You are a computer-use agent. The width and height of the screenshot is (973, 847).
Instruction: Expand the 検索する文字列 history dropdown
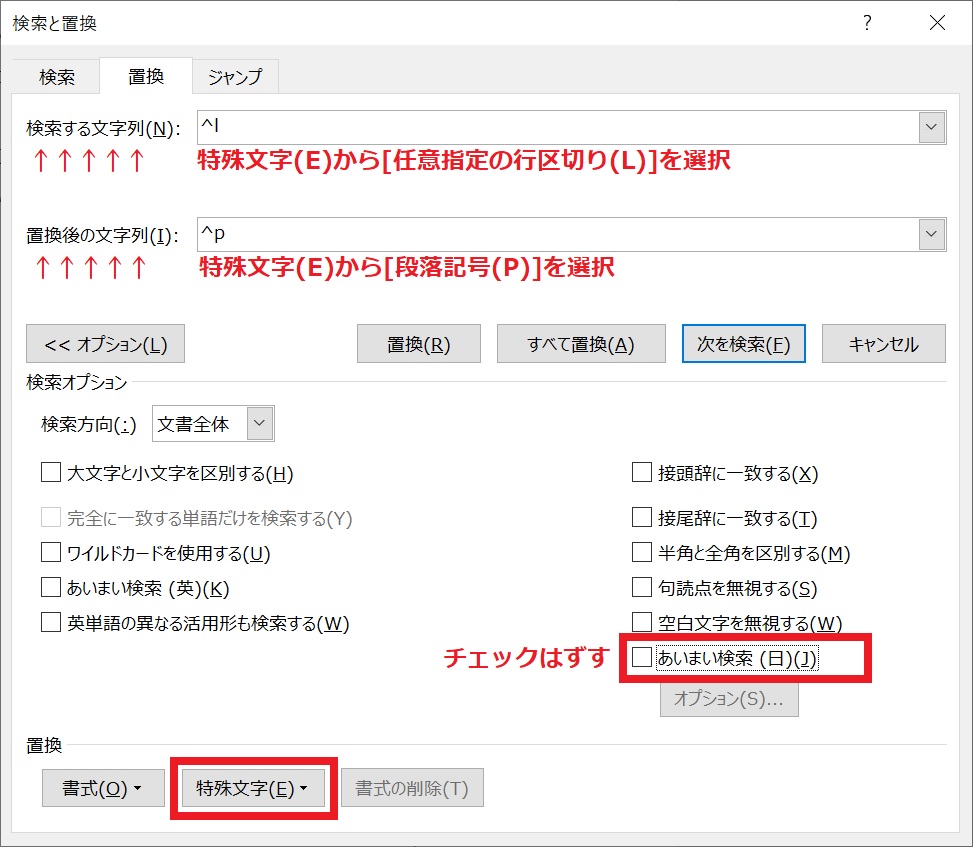(932, 127)
